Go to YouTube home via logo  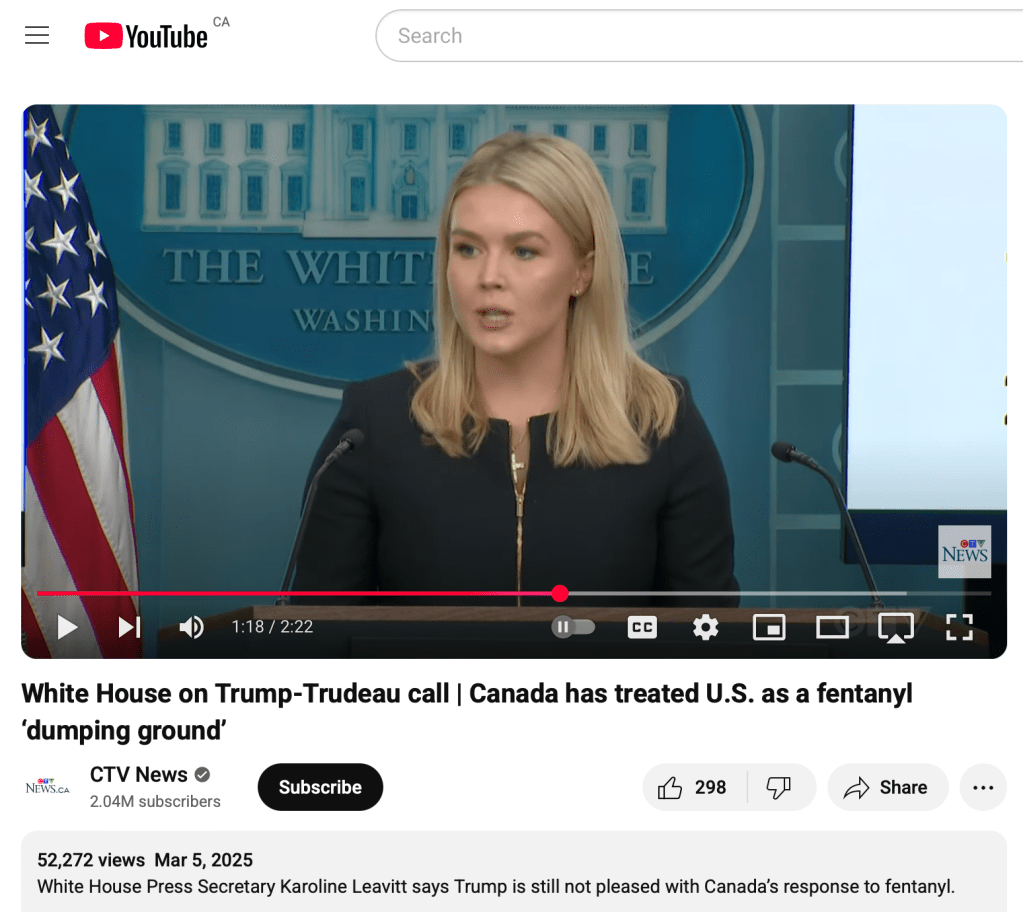146,36
